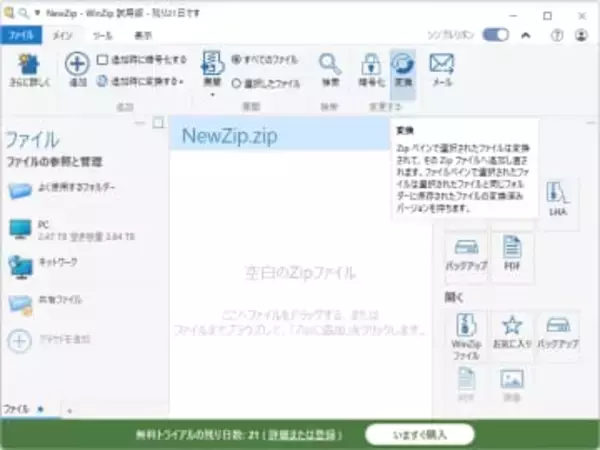The height and width of the screenshot is (450, 600).
Task: Click the add cloud plus icon
Action: [19, 341]
